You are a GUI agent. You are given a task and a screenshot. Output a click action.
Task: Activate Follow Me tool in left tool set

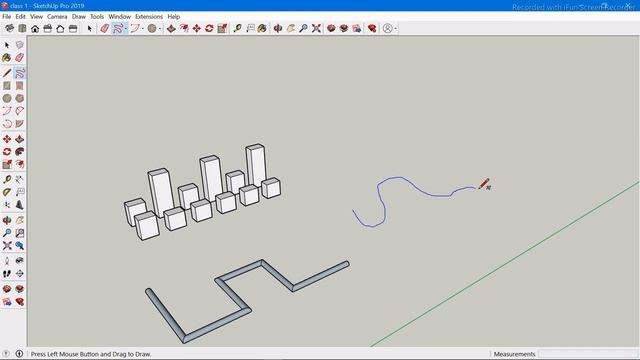[x=20, y=152]
